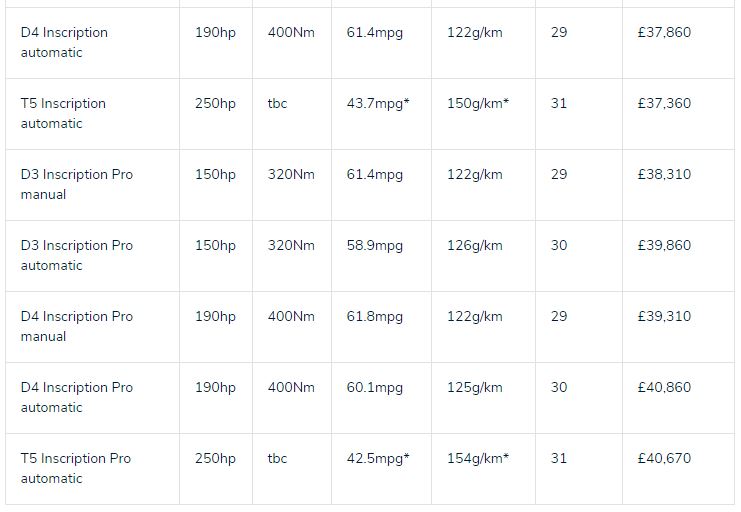Viewport: 741px width, 512px height.
Task: Click the D3 Inscription Pro manual label
Action: pos(76,184)
